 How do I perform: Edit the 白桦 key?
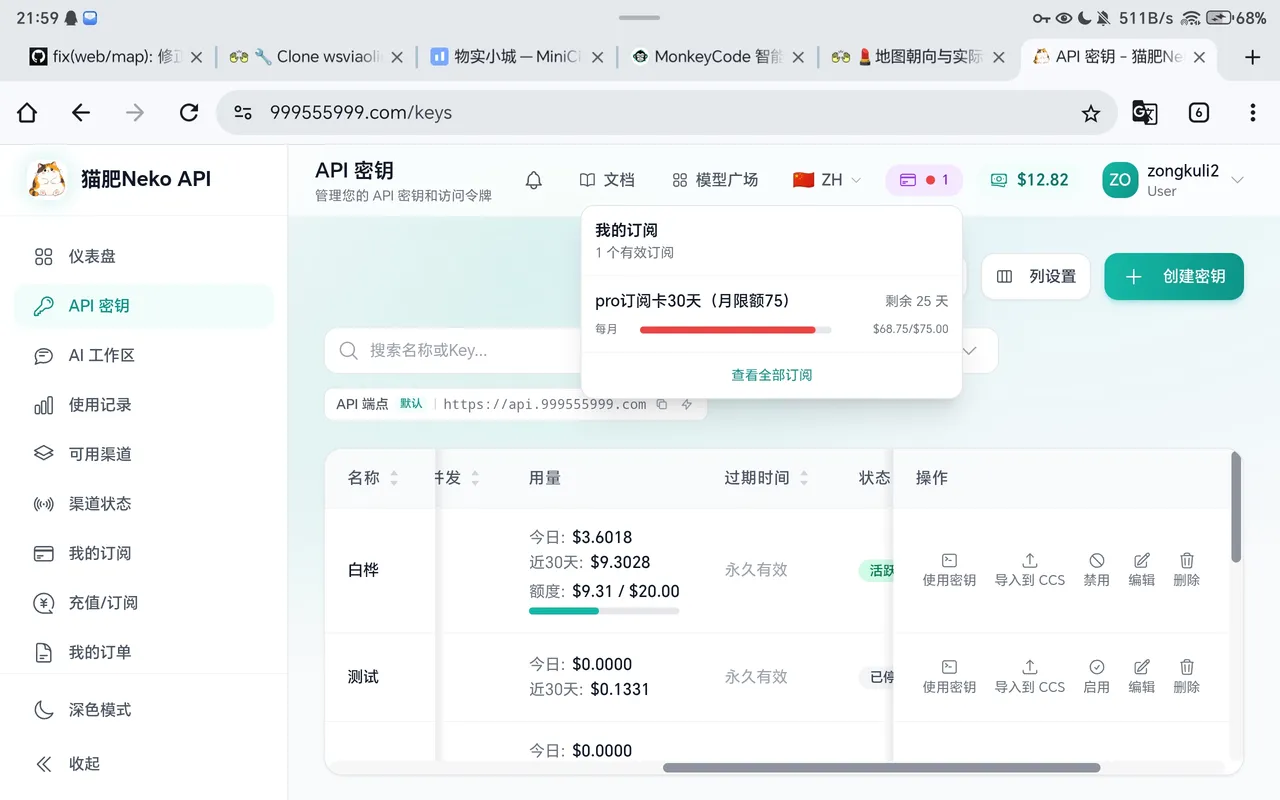tap(1142, 570)
